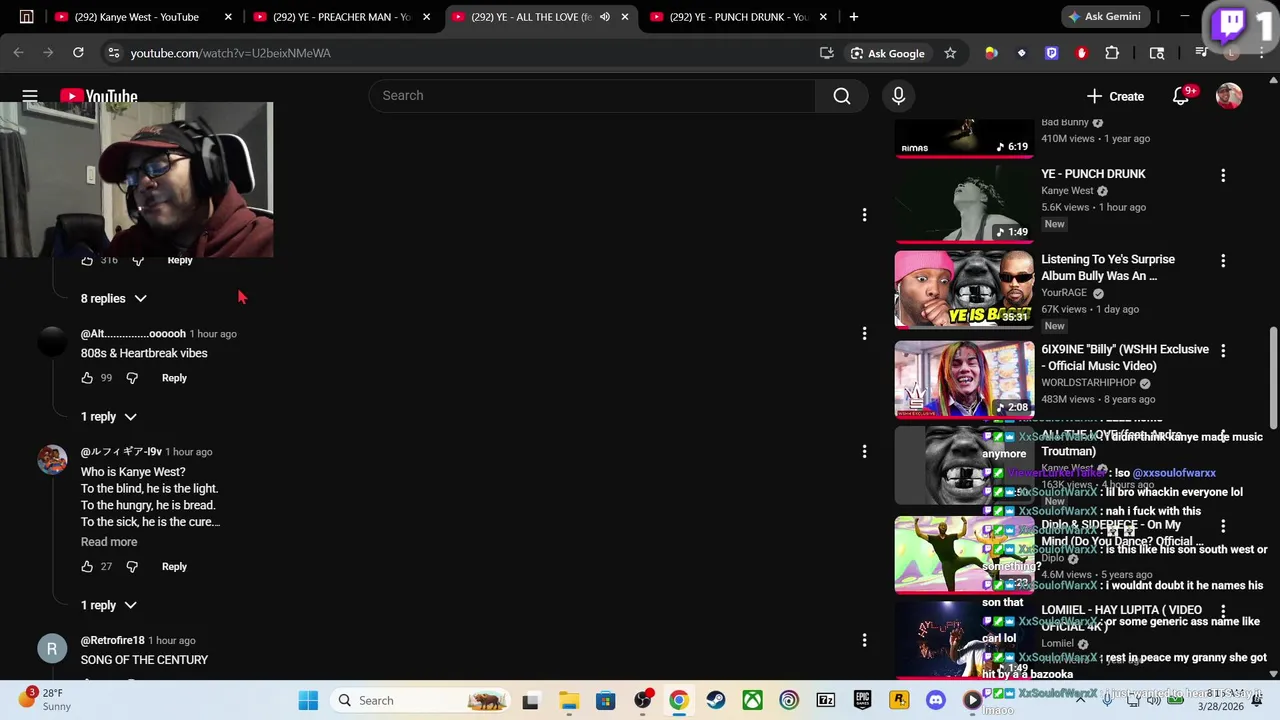Like the '808s & Heartbreak vibes' comment
This screenshot has width=1280, height=720.
pos(87,378)
